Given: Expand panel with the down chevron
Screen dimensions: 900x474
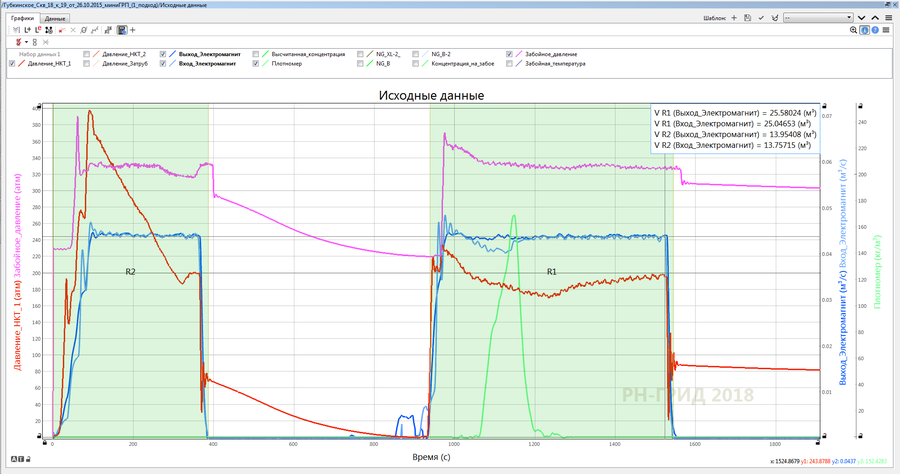Looking at the screenshot, I should (862, 18).
